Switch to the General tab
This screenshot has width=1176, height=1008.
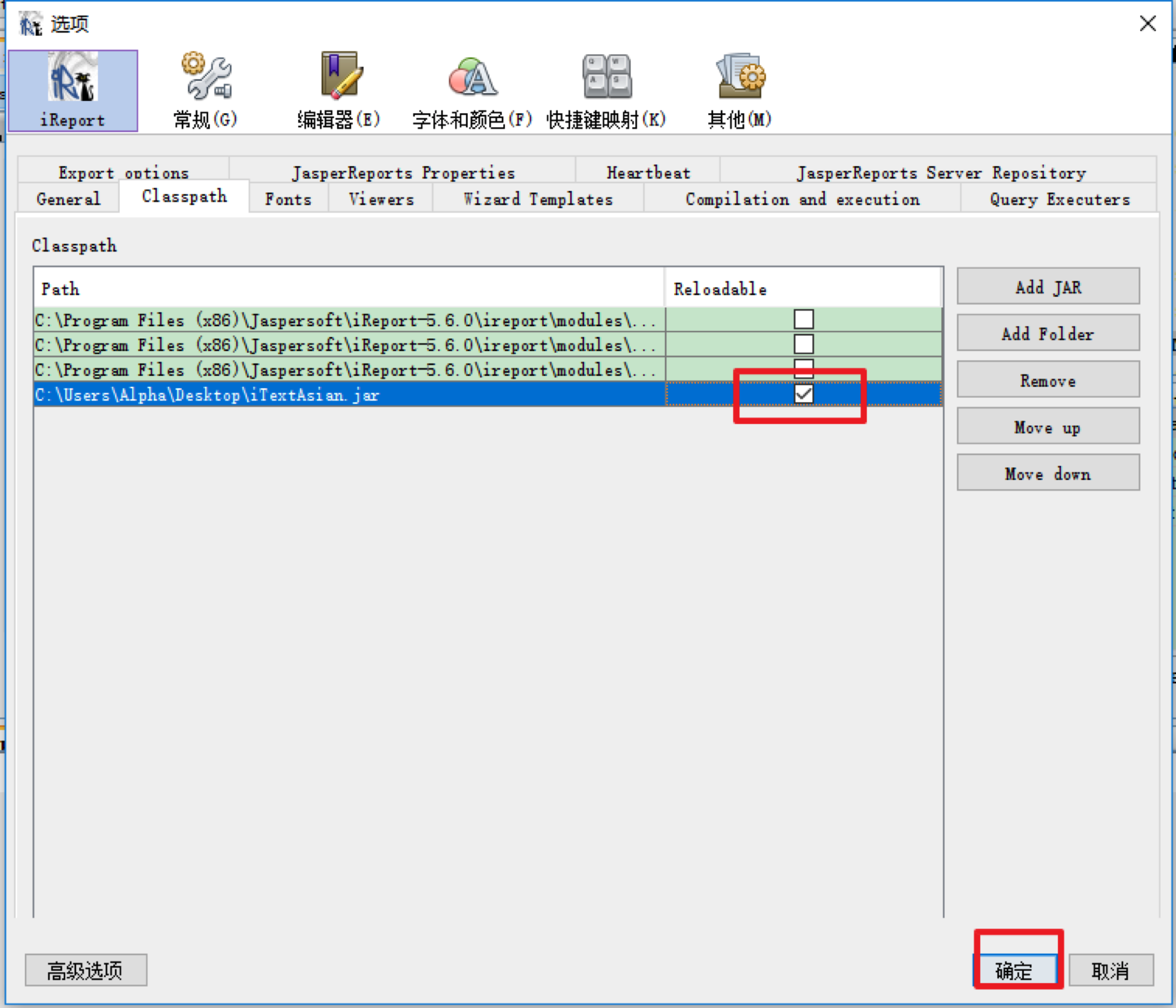pyautogui.click(x=68, y=198)
